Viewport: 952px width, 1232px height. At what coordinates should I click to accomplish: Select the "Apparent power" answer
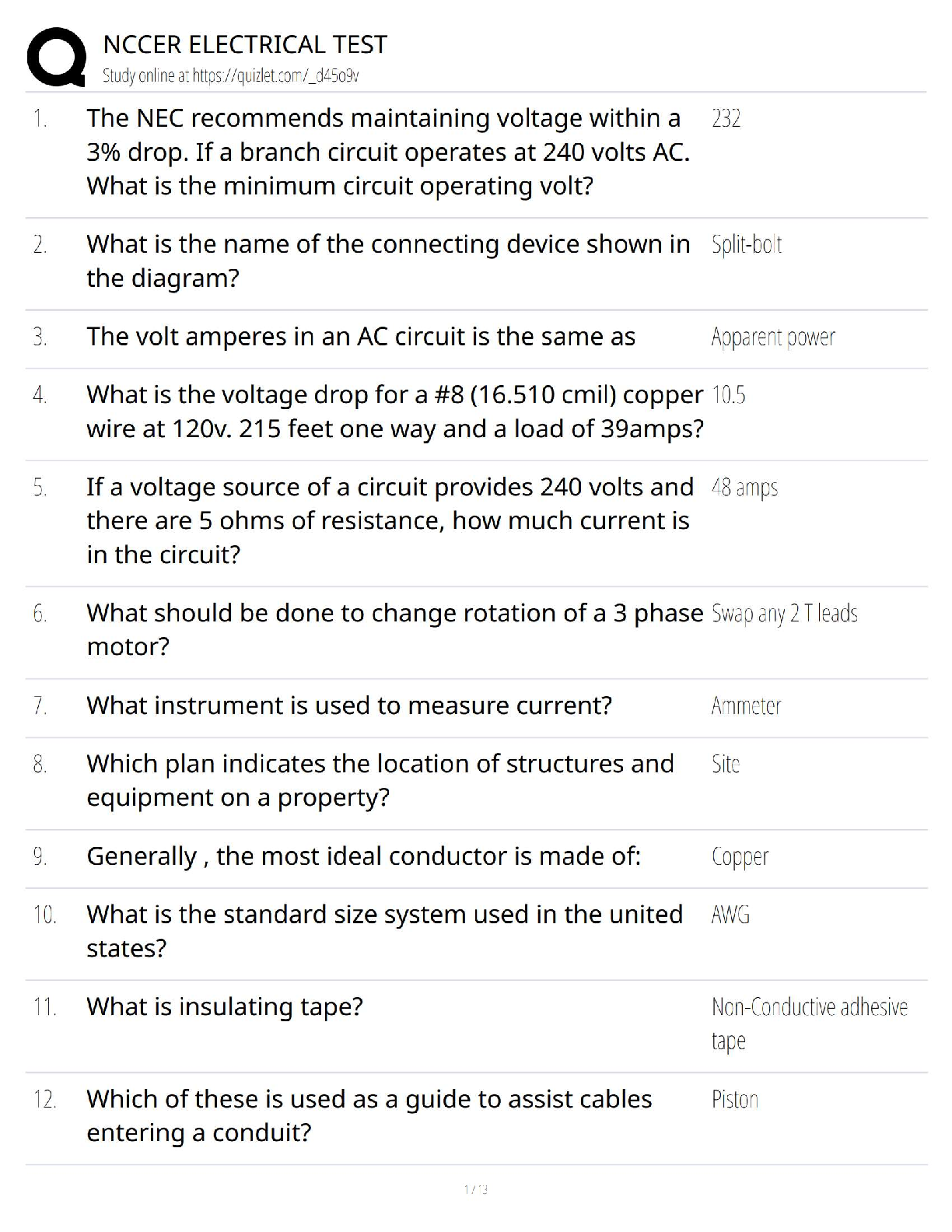(772, 338)
